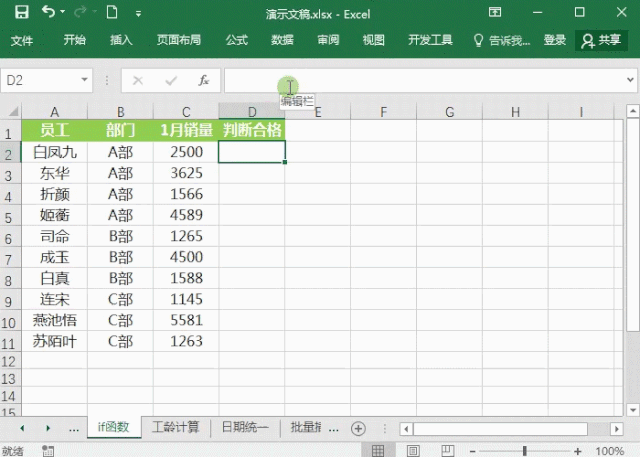Switch to Page Break Preview icon
Viewport: 640px width, 457px height.
point(448,450)
